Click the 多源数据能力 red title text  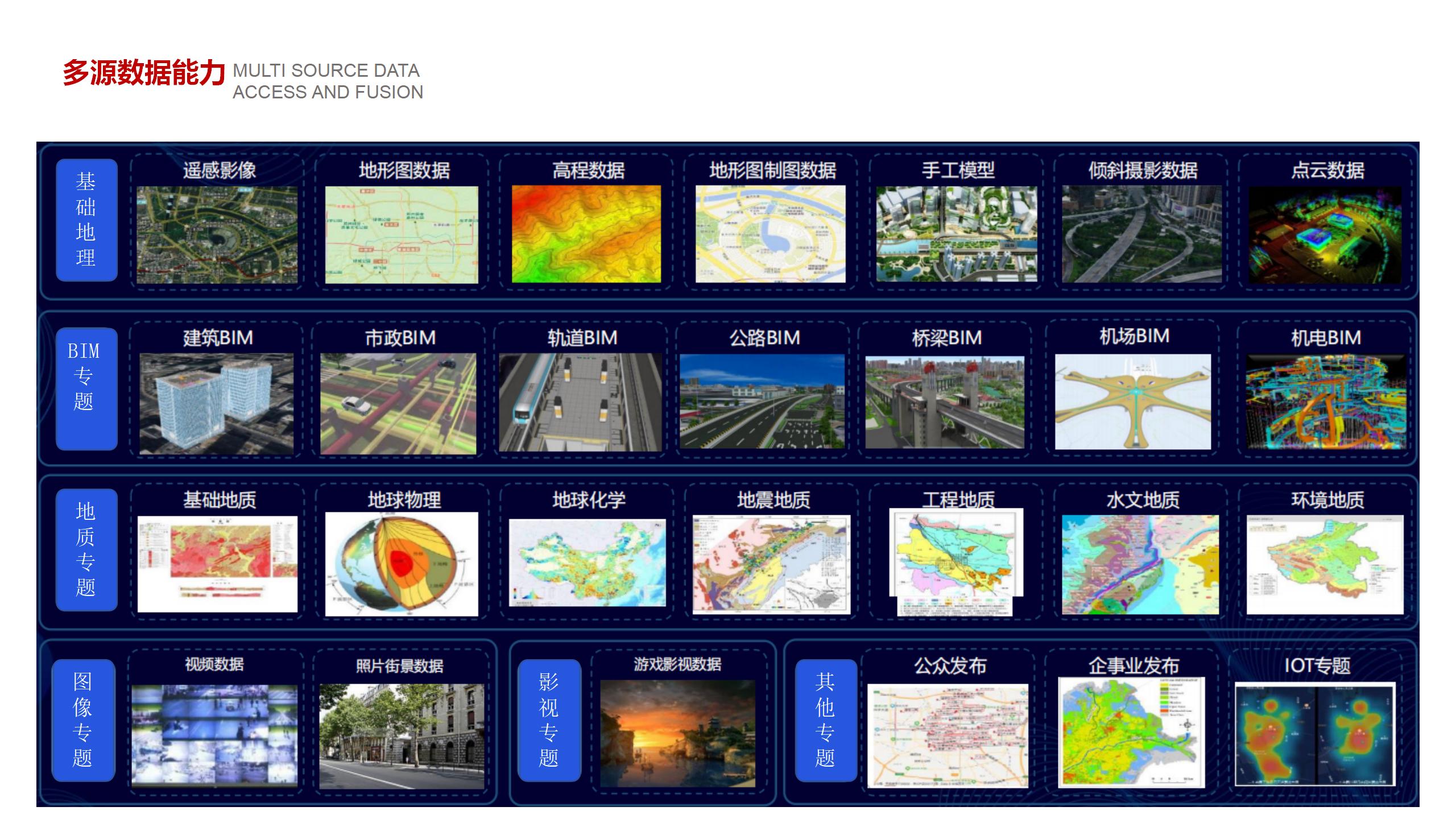click(x=144, y=73)
